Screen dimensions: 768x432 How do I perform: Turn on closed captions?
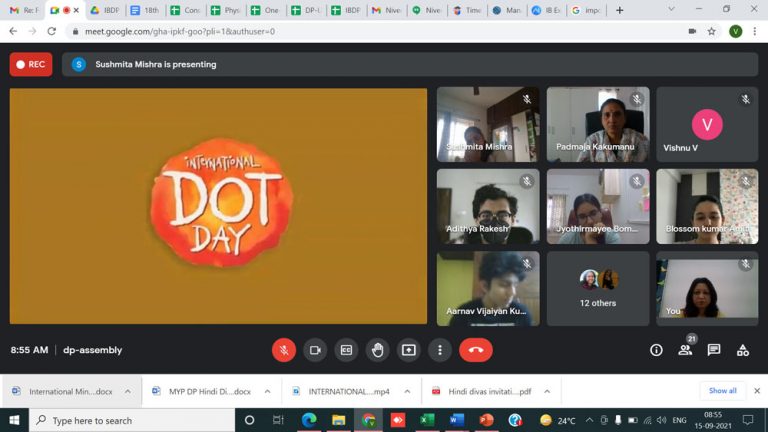point(346,350)
